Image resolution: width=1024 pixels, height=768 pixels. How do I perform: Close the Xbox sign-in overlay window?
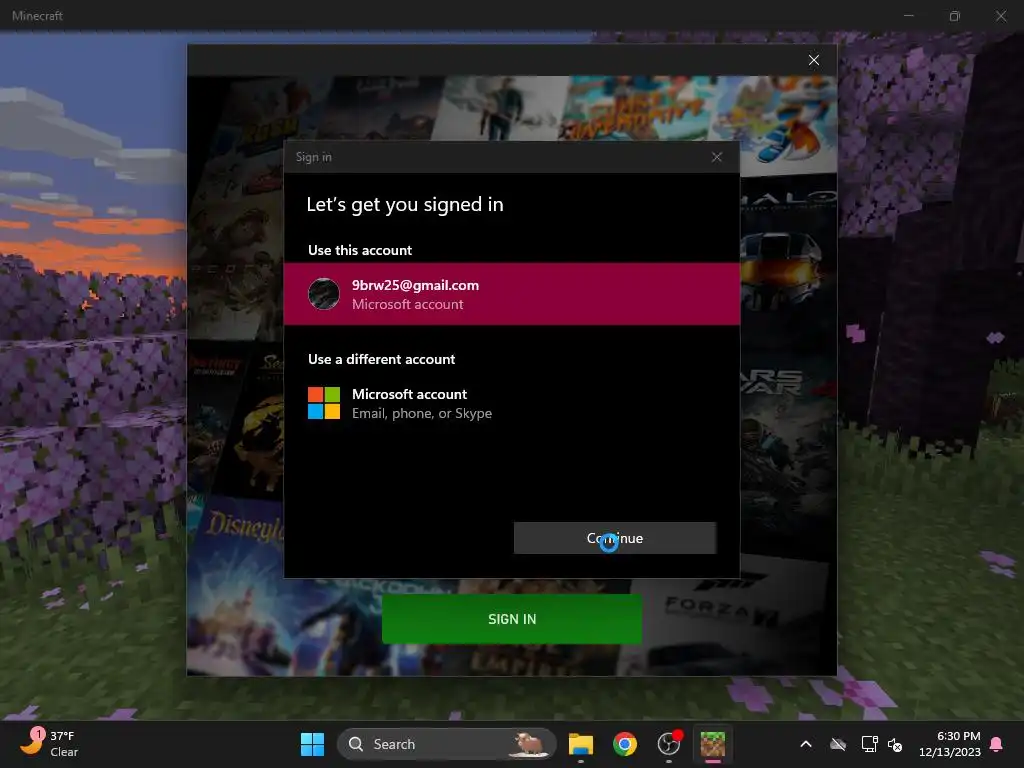814,60
